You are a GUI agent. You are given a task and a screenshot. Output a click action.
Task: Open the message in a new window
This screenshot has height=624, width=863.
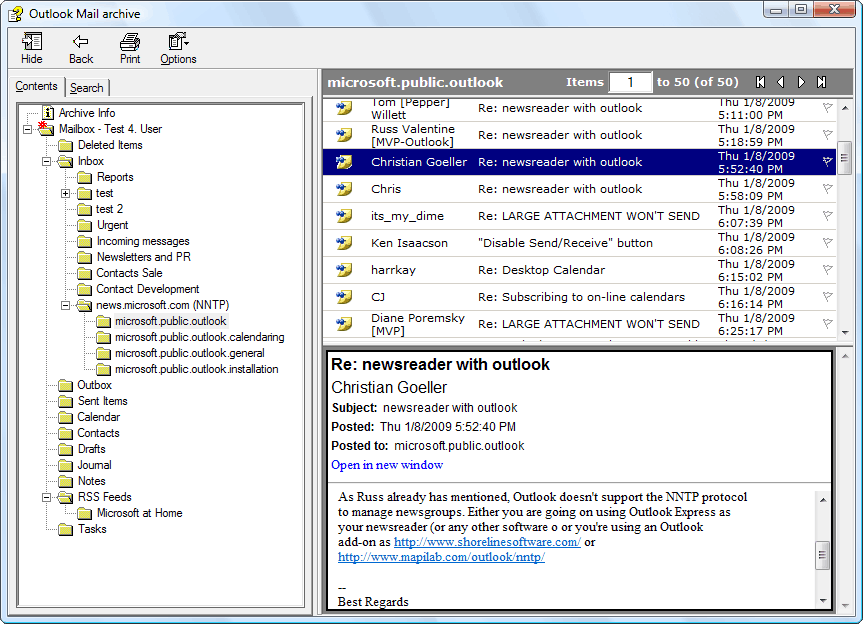point(387,465)
